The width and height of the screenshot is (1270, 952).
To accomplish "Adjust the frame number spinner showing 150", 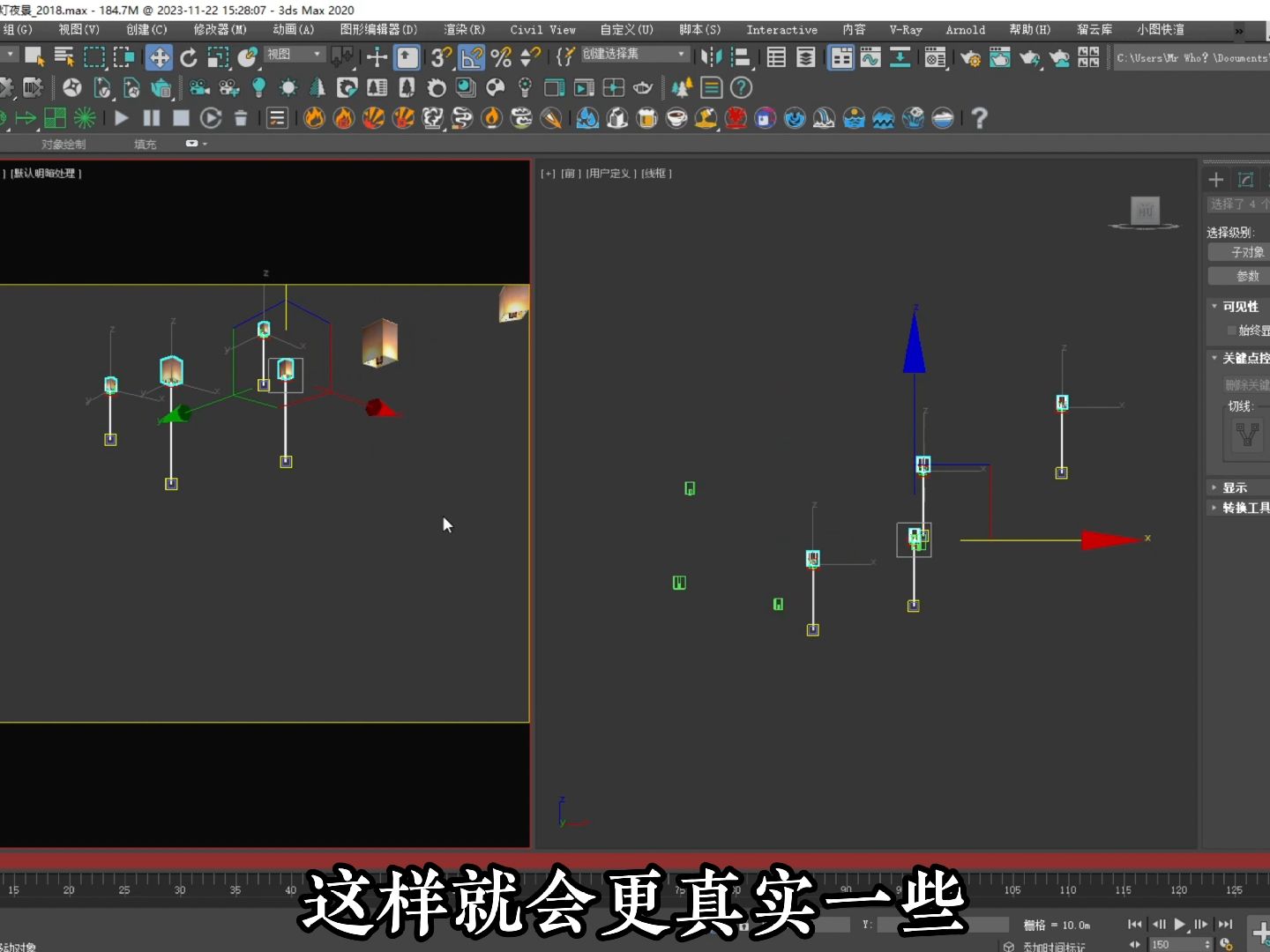I will (x=1207, y=944).
